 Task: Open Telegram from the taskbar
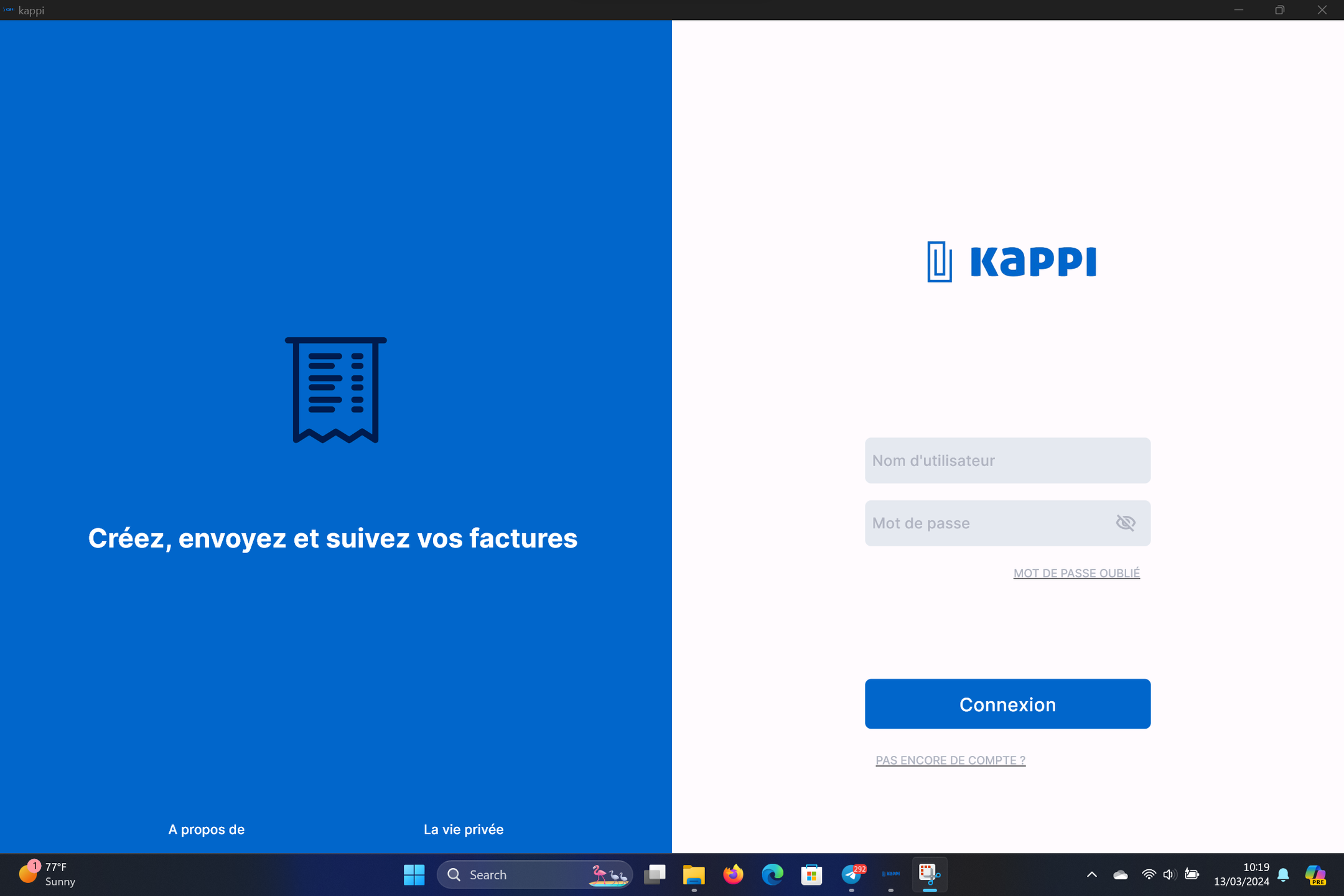(851, 875)
